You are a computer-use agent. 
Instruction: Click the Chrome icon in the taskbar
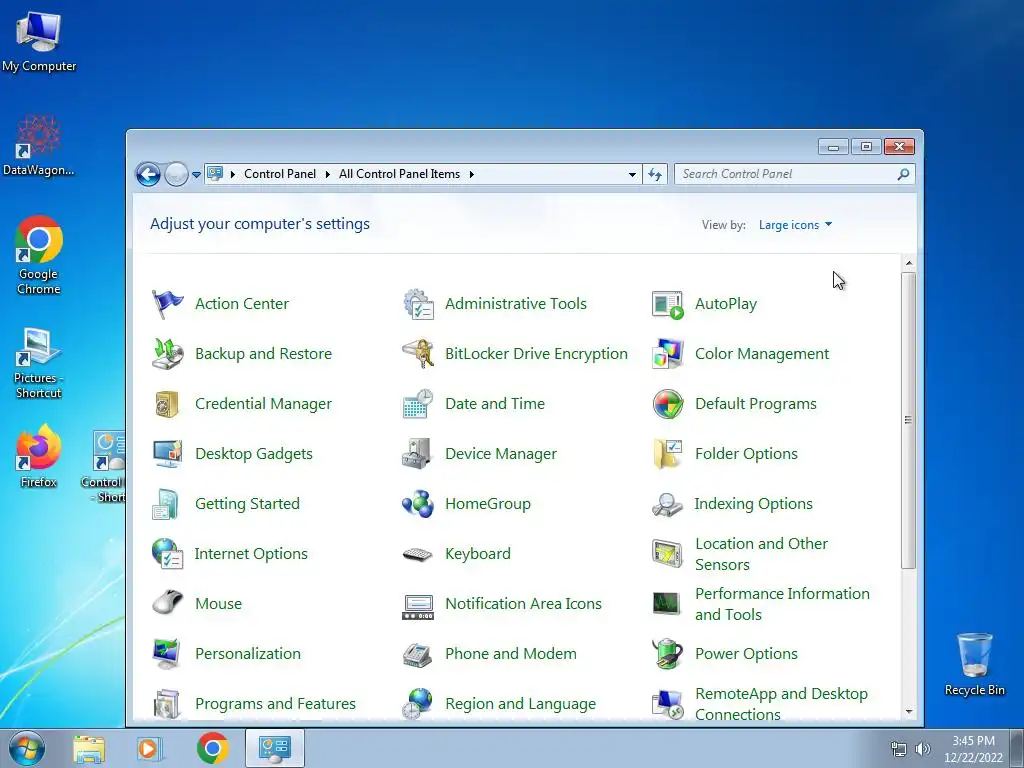pyautogui.click(x=212, y=748)
